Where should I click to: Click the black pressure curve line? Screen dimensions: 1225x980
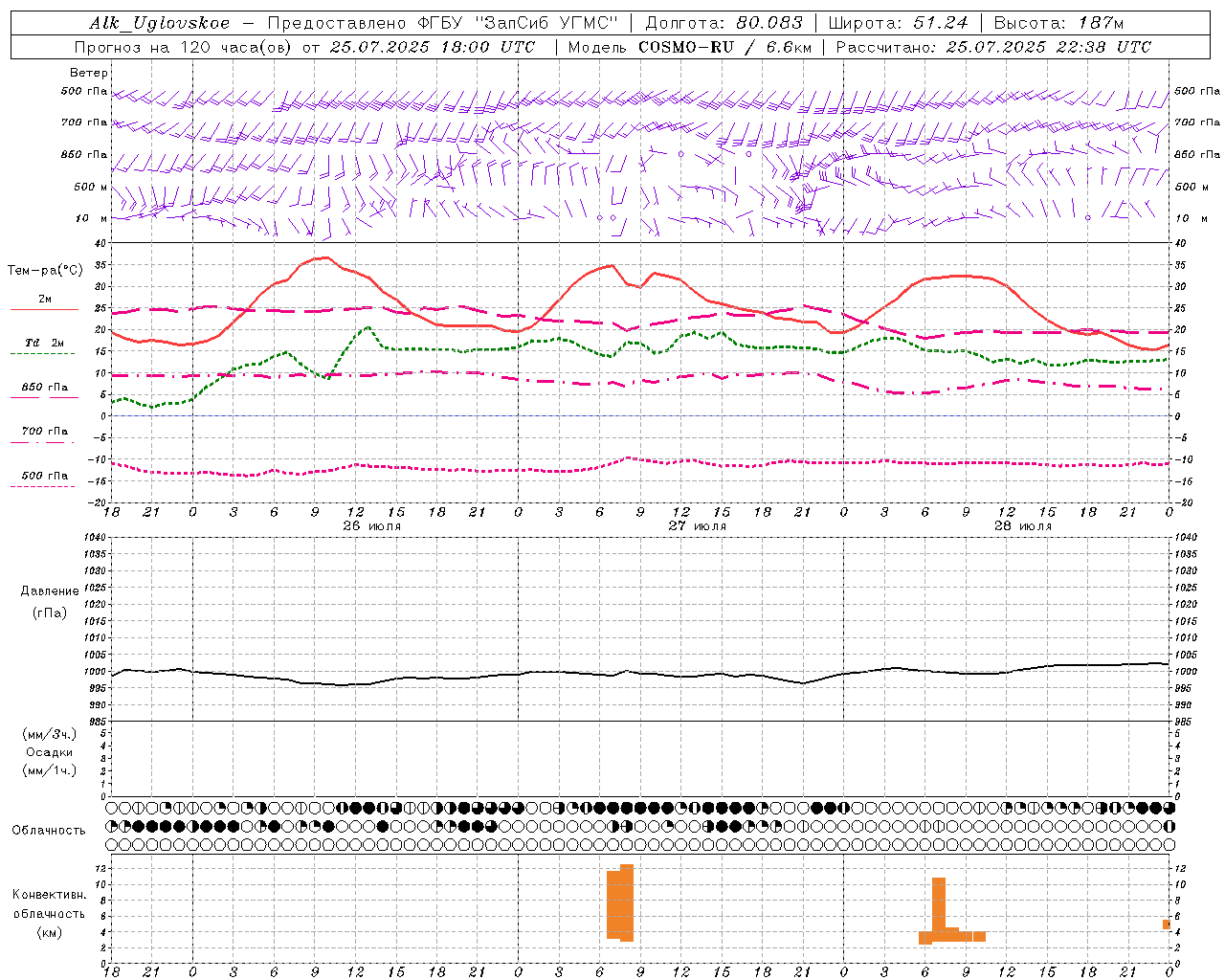[641, 673]
